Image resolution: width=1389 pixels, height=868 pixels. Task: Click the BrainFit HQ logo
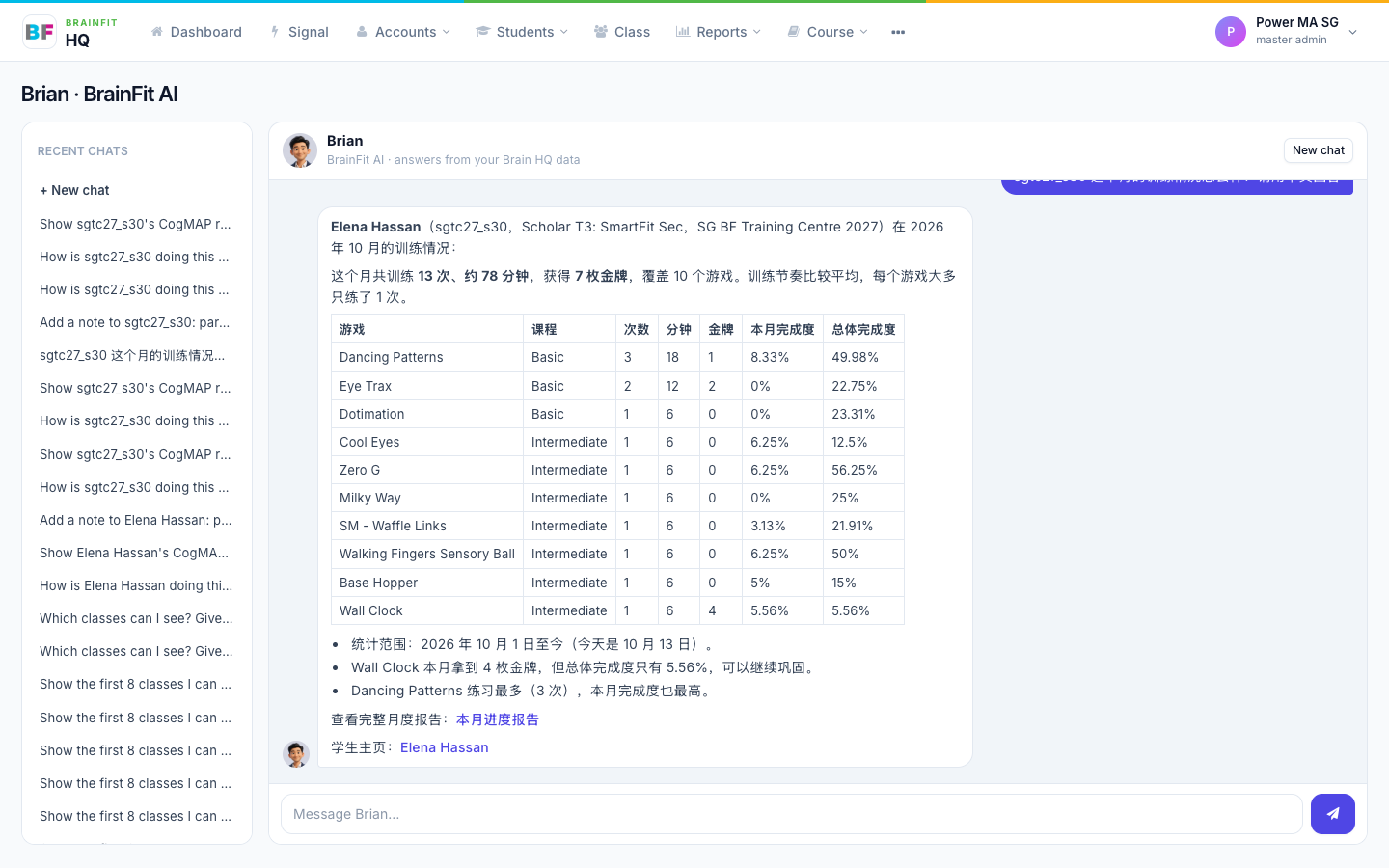[69, 32]
